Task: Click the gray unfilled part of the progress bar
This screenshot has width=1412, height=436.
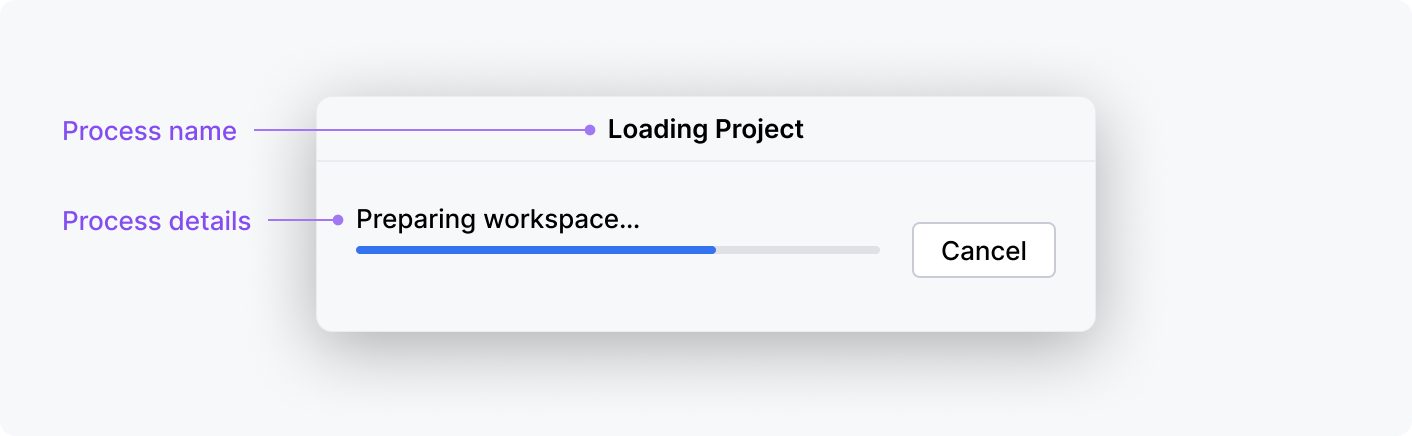Action: tap(797, 249)
